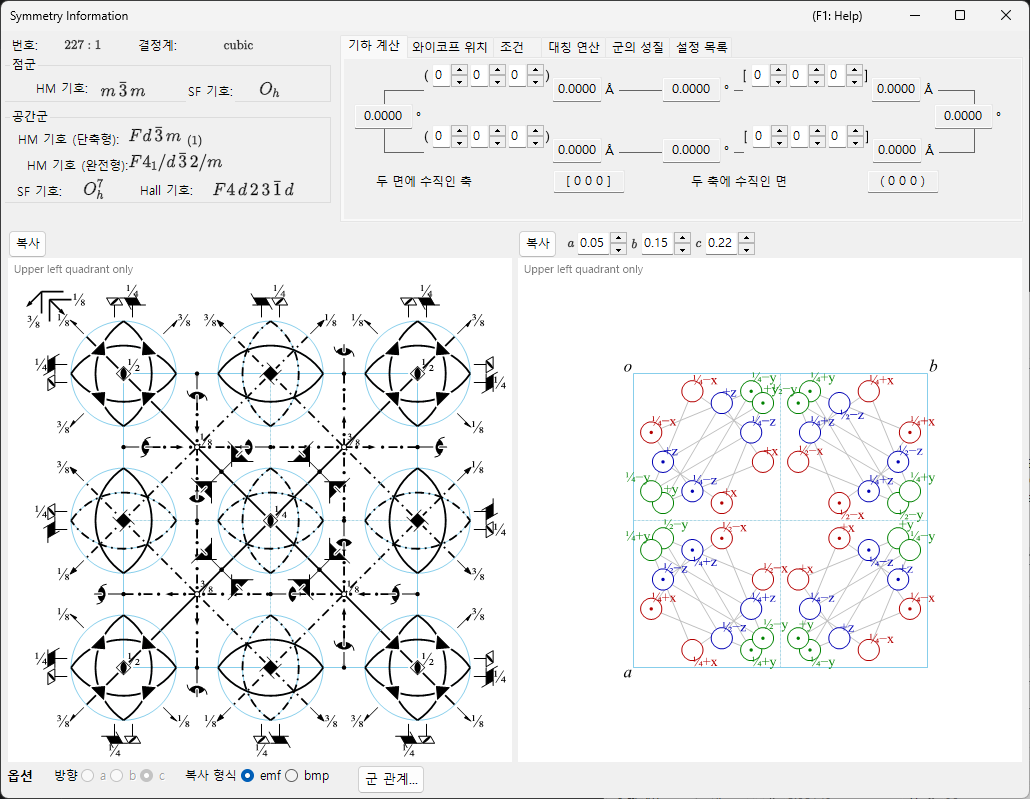Click the a value input field
Viewport: 1030px width, 799px height.
(x=593, y=243)
